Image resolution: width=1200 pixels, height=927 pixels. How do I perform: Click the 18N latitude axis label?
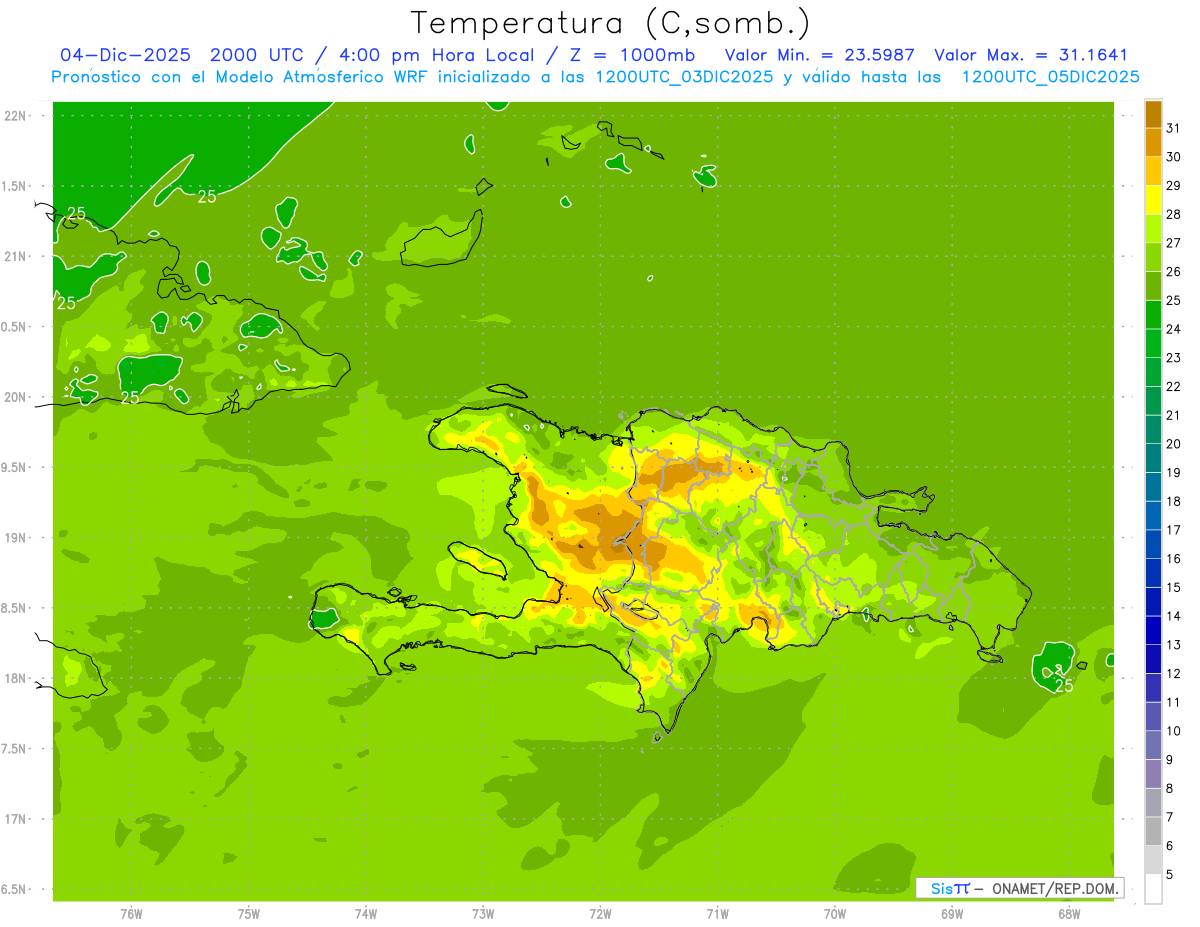15,678
